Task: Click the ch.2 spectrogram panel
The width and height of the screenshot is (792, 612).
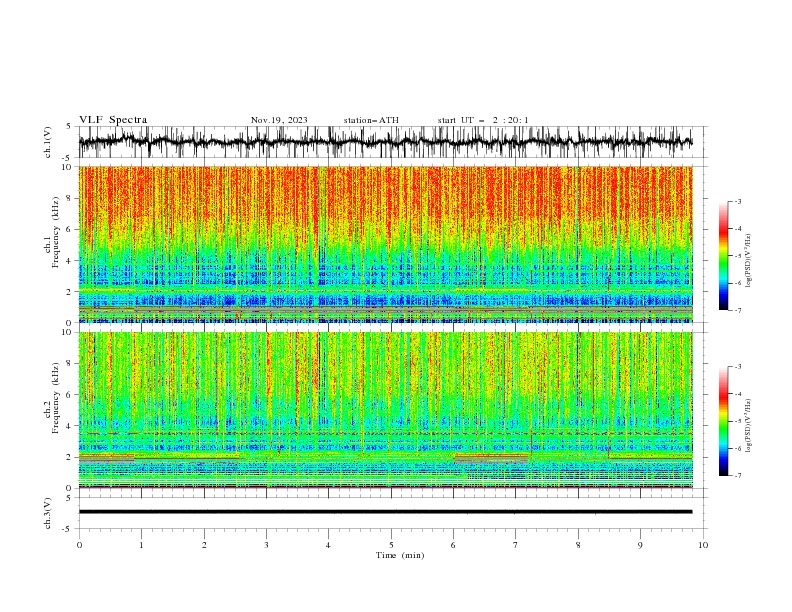Action: point(385,410)
